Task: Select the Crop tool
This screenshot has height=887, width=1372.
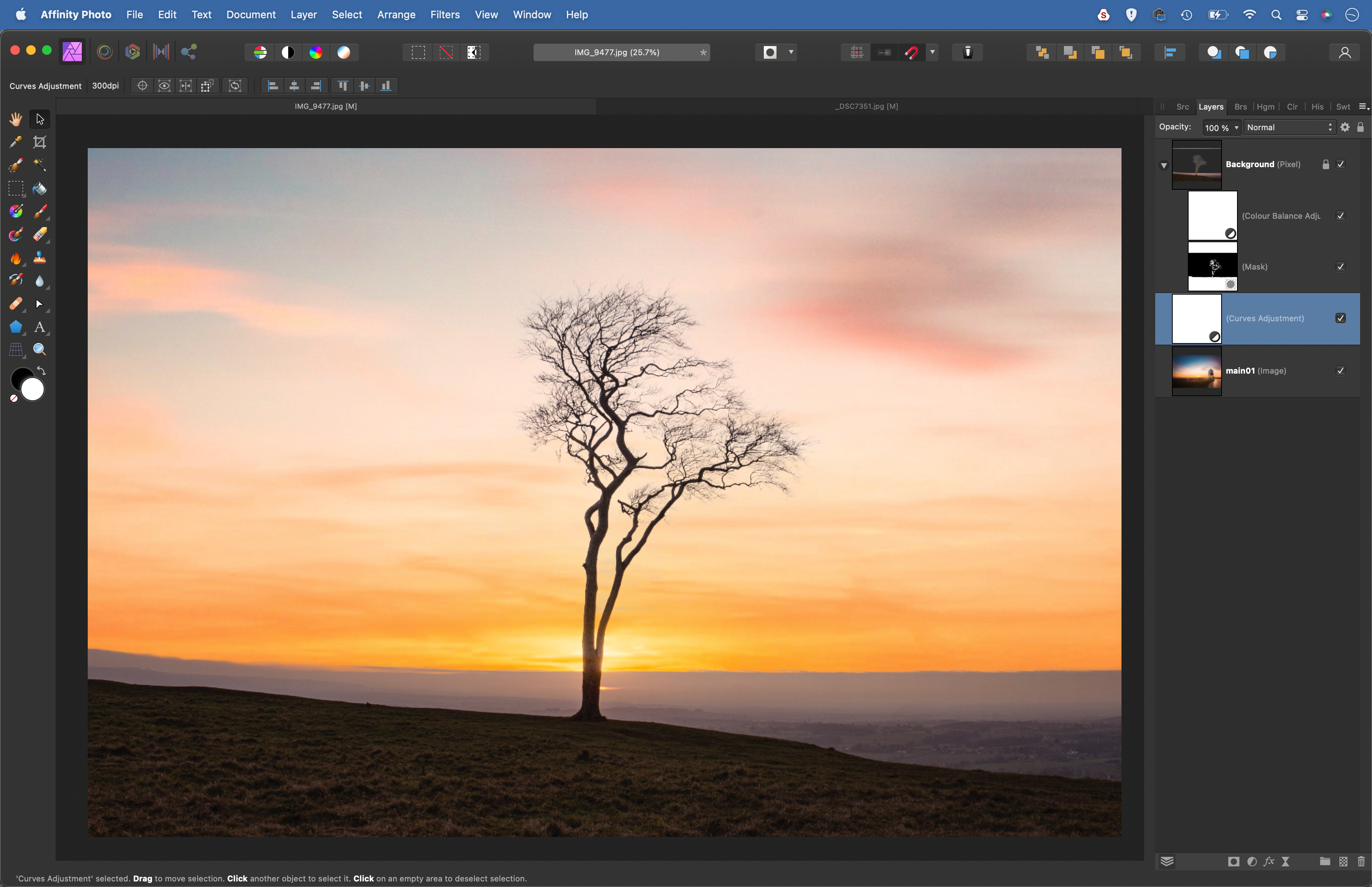Action: (x=40, y=142)
